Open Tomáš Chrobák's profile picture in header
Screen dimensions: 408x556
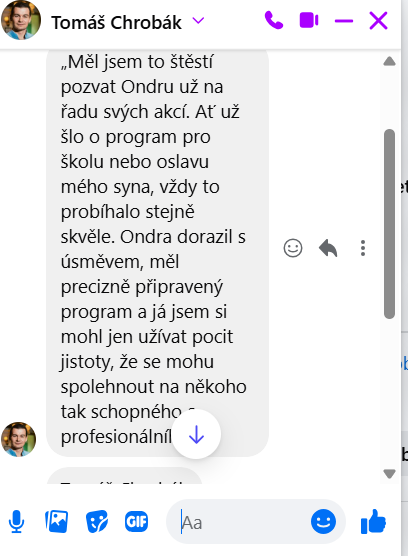[x=21, y=20]
